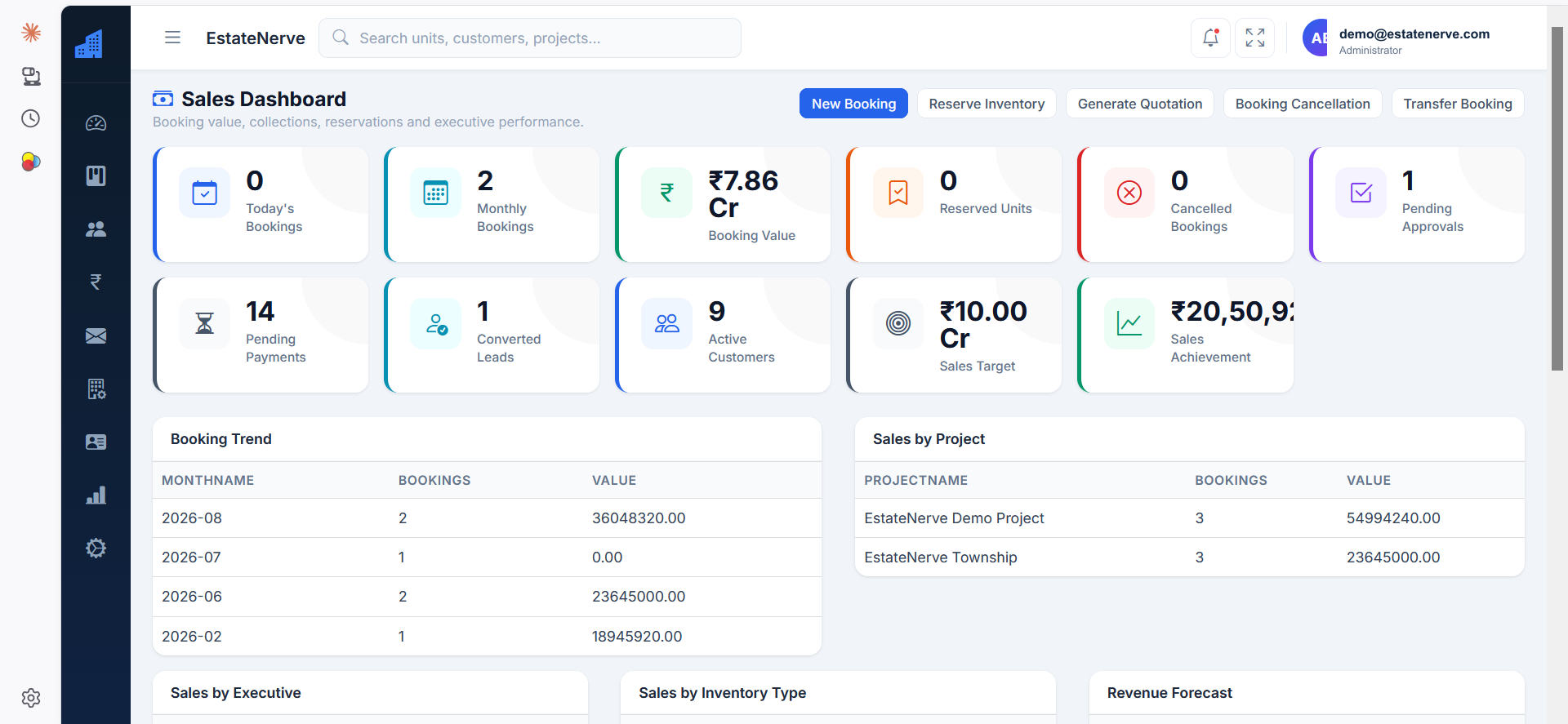Image resolution: width=1568 pixels, height=724 pixels.
Task: Click the New Booking button
Action: pyautogui.click(x=853, y=104)
